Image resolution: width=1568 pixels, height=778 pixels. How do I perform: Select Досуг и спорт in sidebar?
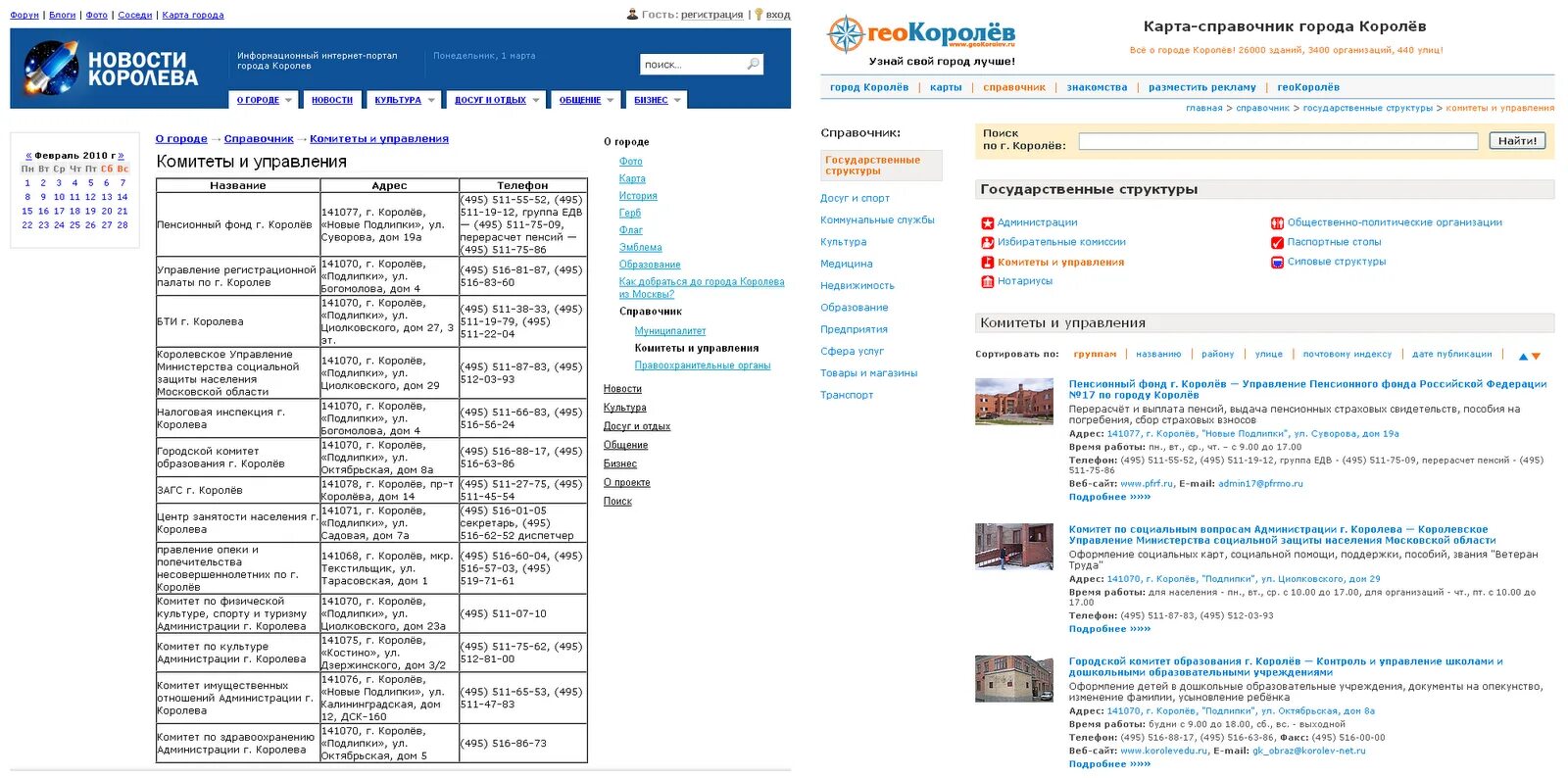coord(855,198)
